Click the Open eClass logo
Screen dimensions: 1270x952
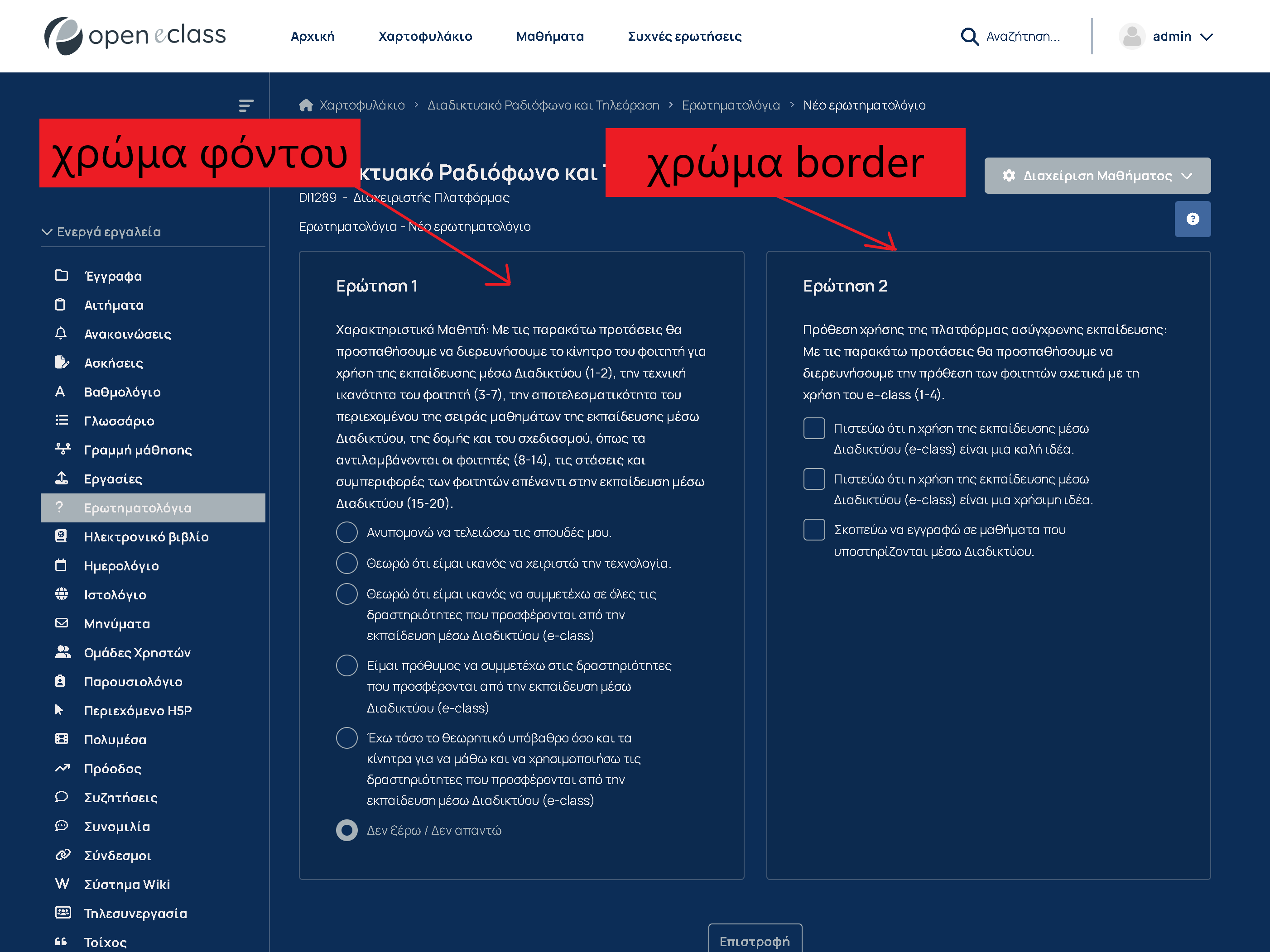click(135, 36)
